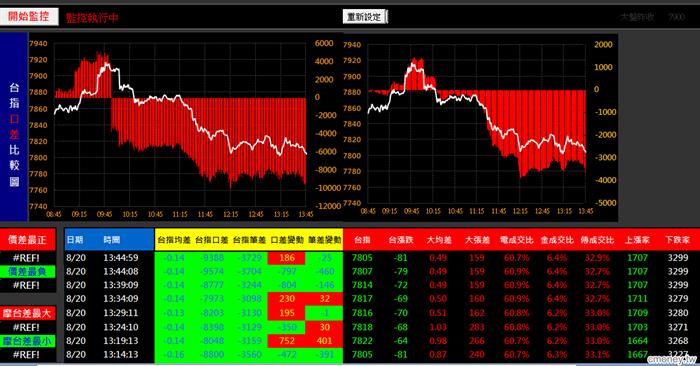
Task: Click the 台指筆差 yellow column header
Action: coord(249,240)
